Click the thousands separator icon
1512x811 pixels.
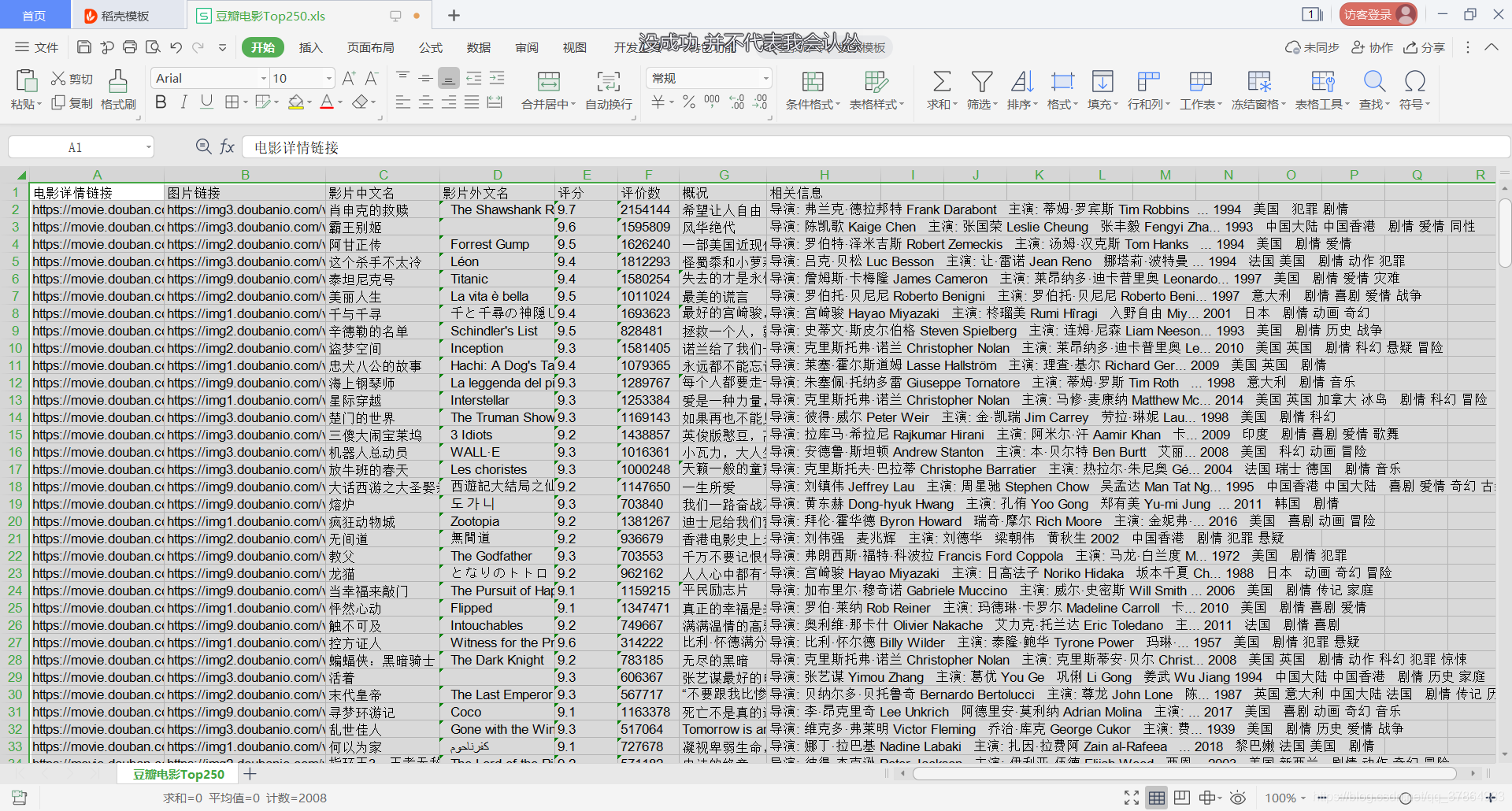712,102
